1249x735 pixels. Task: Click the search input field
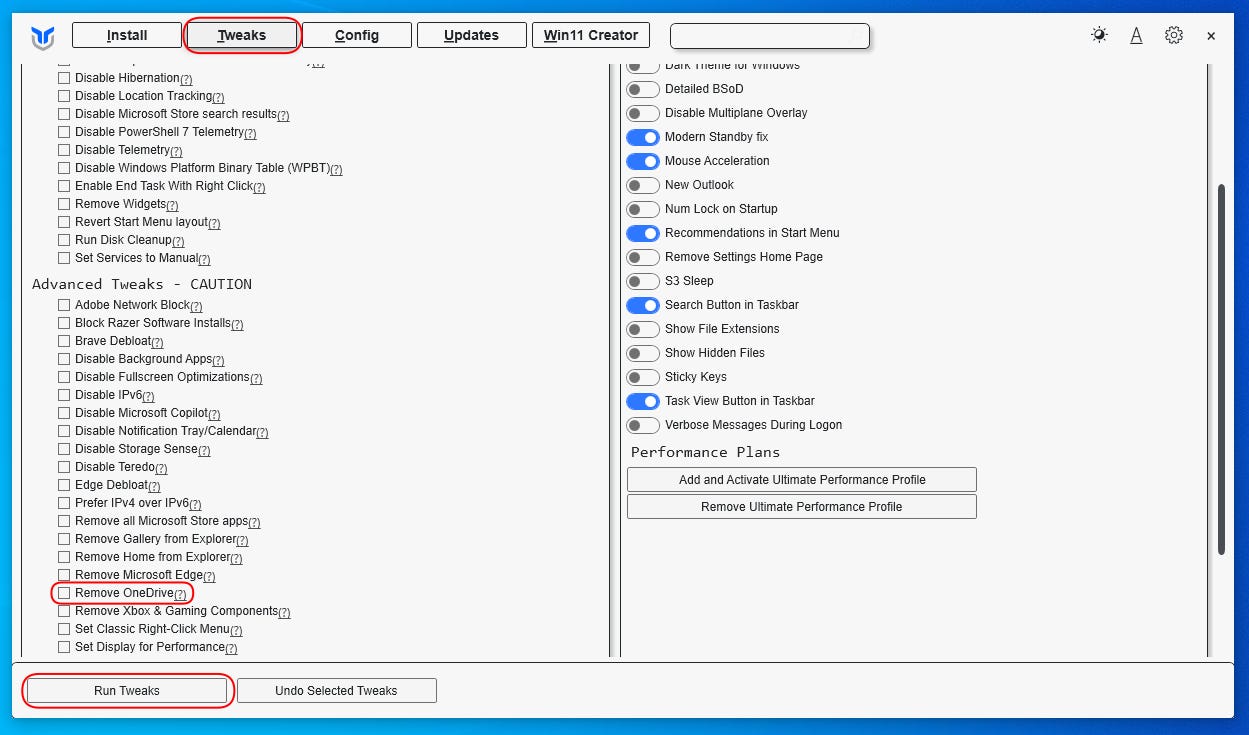tap(770, 35)
